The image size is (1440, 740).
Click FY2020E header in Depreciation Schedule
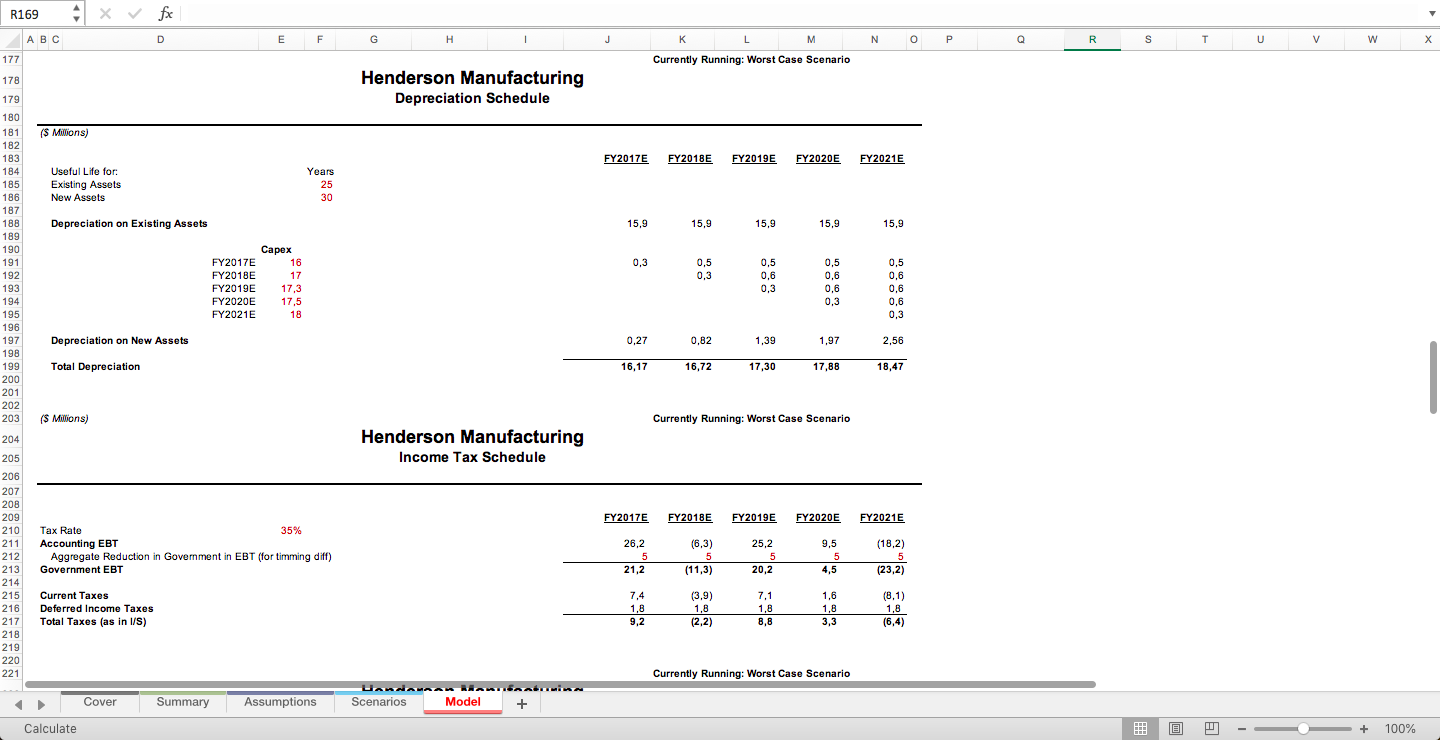tap(818, 159)
